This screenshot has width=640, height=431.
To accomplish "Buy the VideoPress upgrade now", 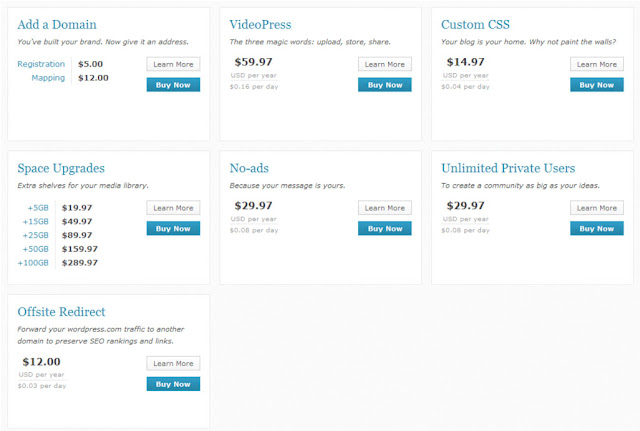I will pyautogui.click(x=385, y=85).
